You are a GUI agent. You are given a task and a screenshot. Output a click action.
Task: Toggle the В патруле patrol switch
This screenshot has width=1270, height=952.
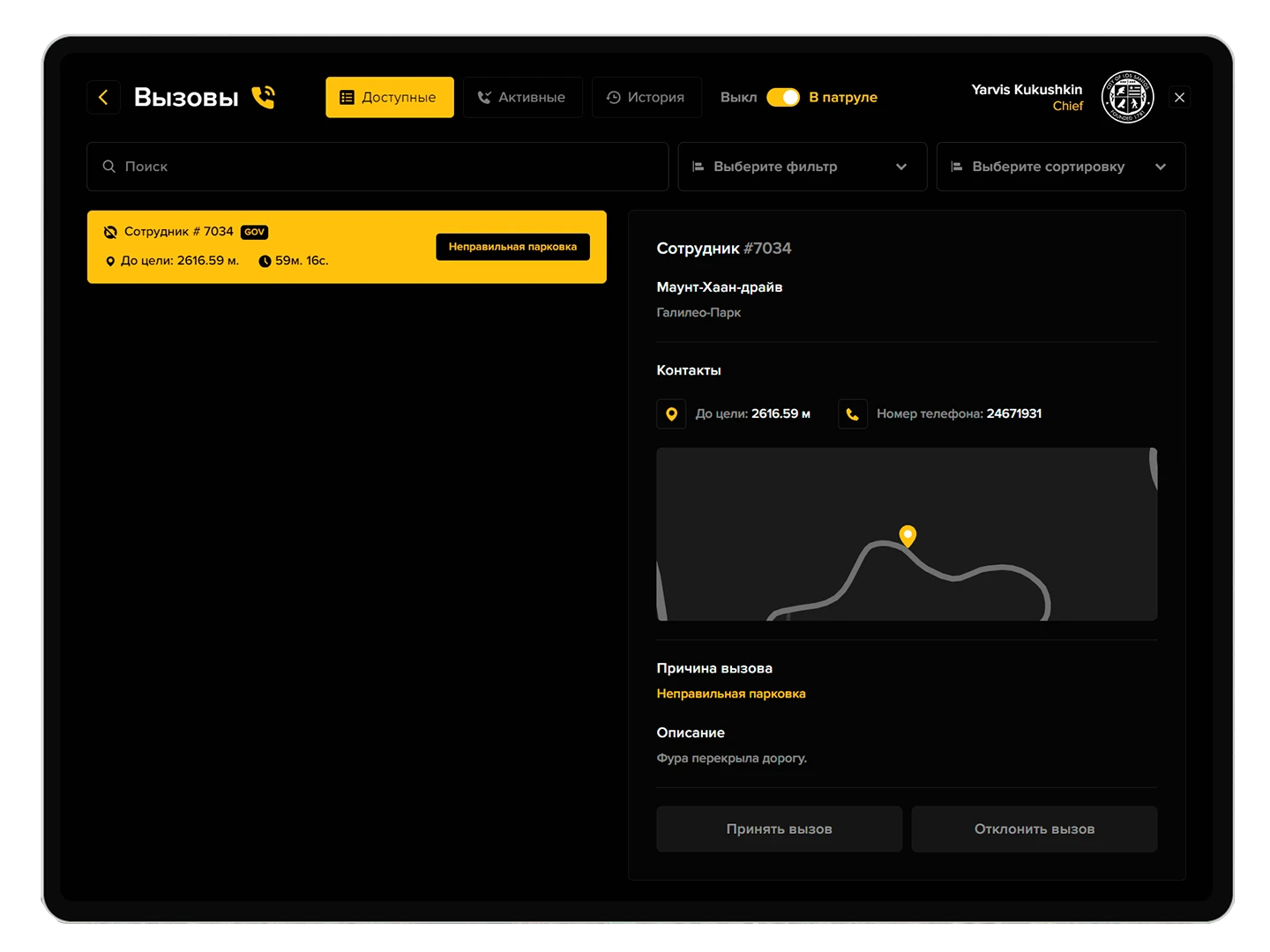782,97
